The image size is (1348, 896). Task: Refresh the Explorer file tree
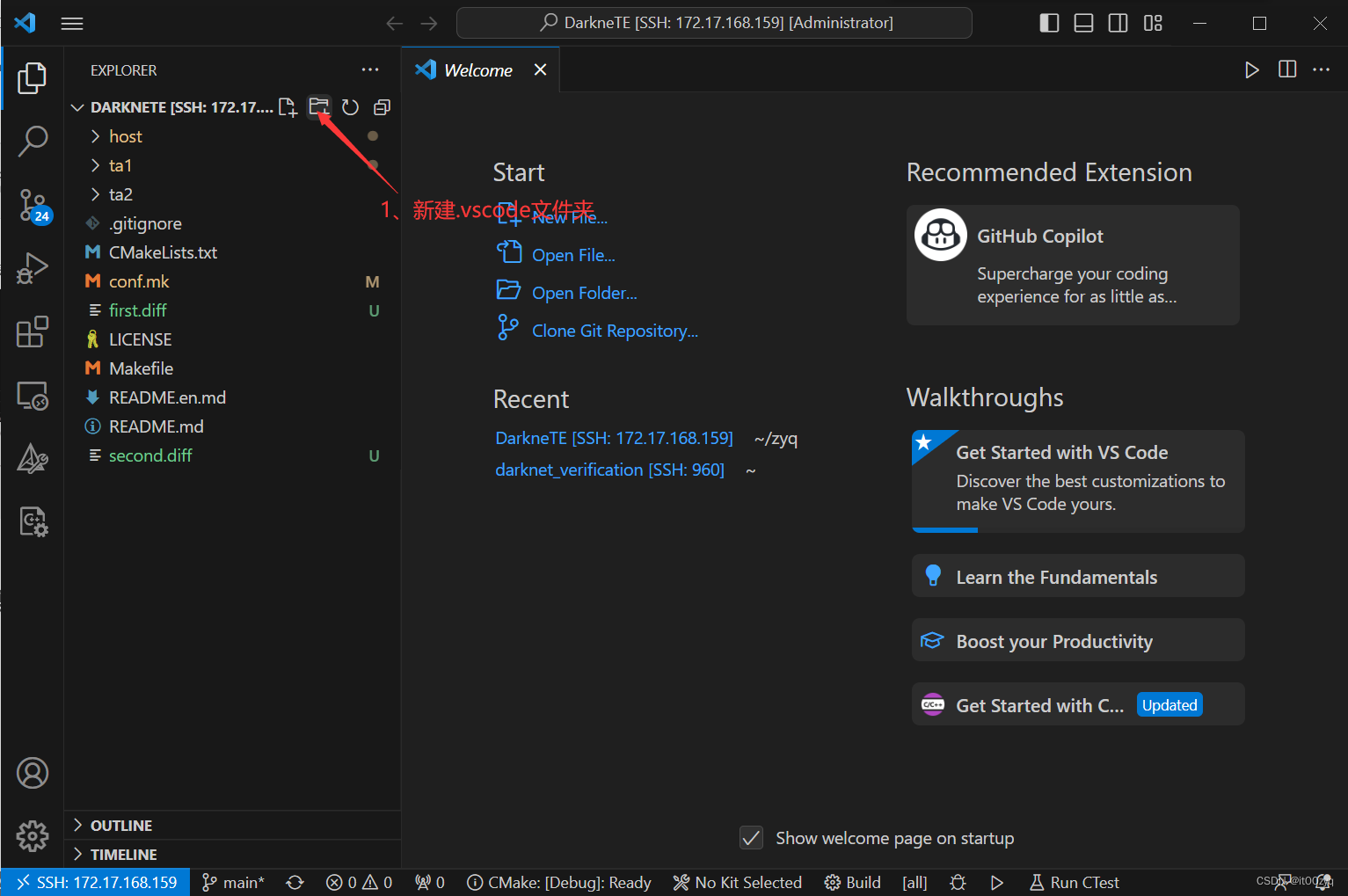tap(350, 107)
